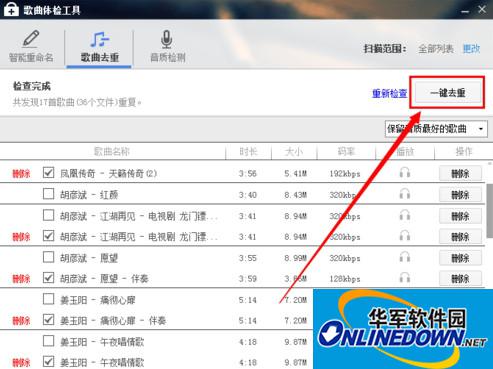Viewport: 493px width, 369px height.
Task: Check the unchecked 胡彦斌 - 江湖再见 checkbox
Action: (x=48, y=215)
